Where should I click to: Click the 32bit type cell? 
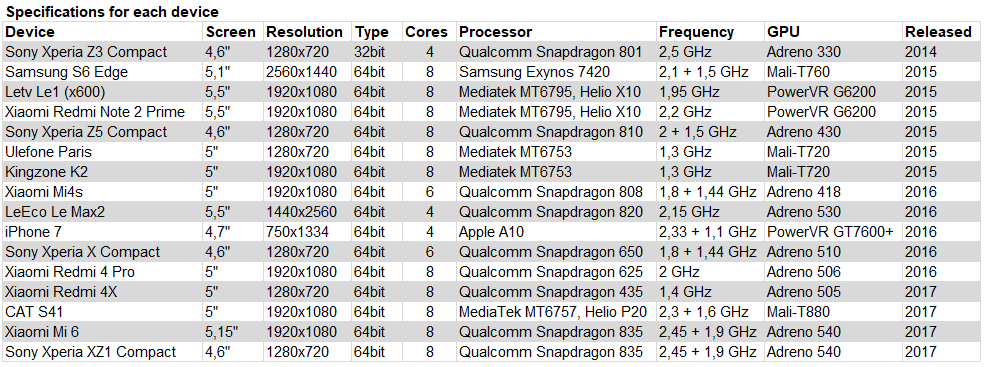[376, 52]
